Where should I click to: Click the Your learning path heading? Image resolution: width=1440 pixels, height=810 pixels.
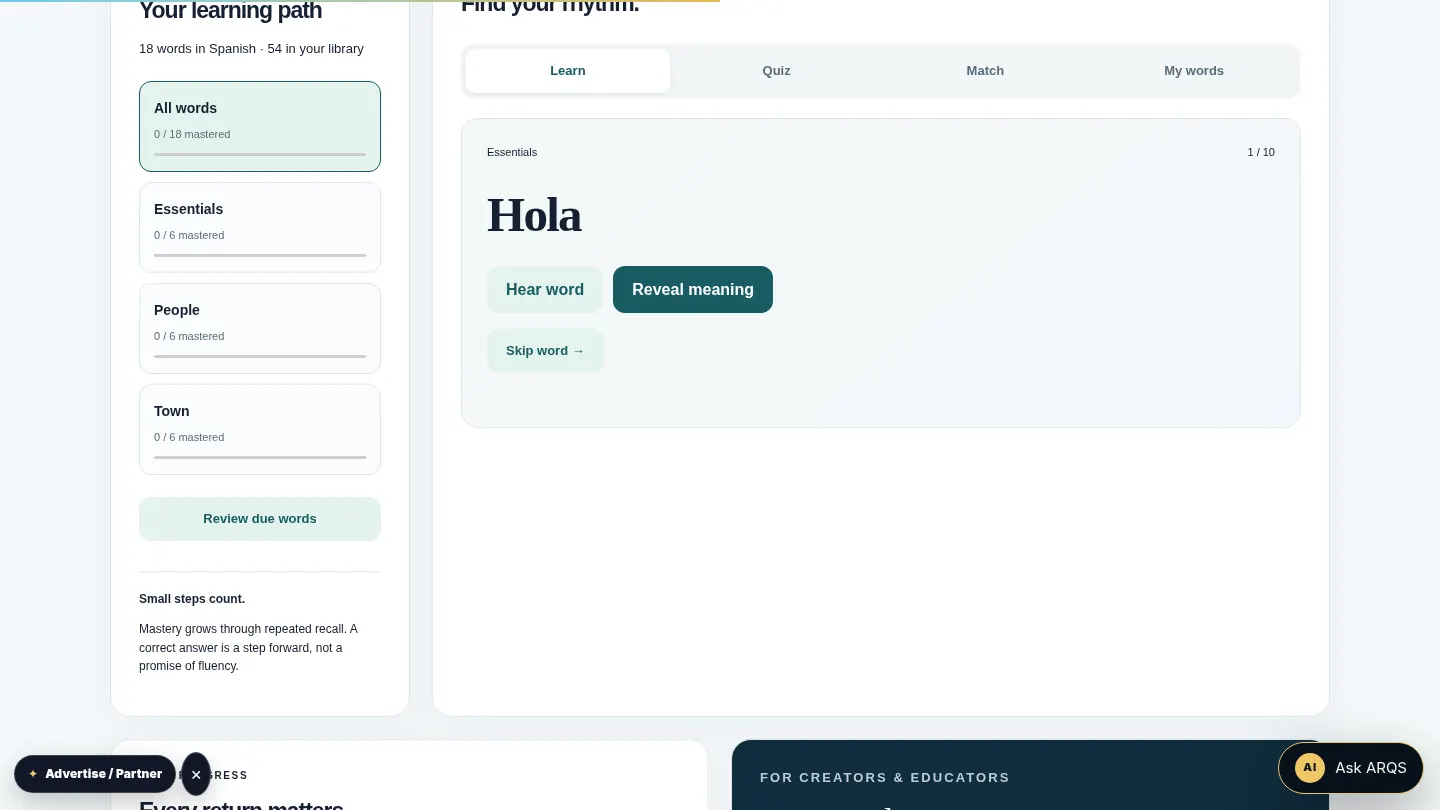click(230, 11)
